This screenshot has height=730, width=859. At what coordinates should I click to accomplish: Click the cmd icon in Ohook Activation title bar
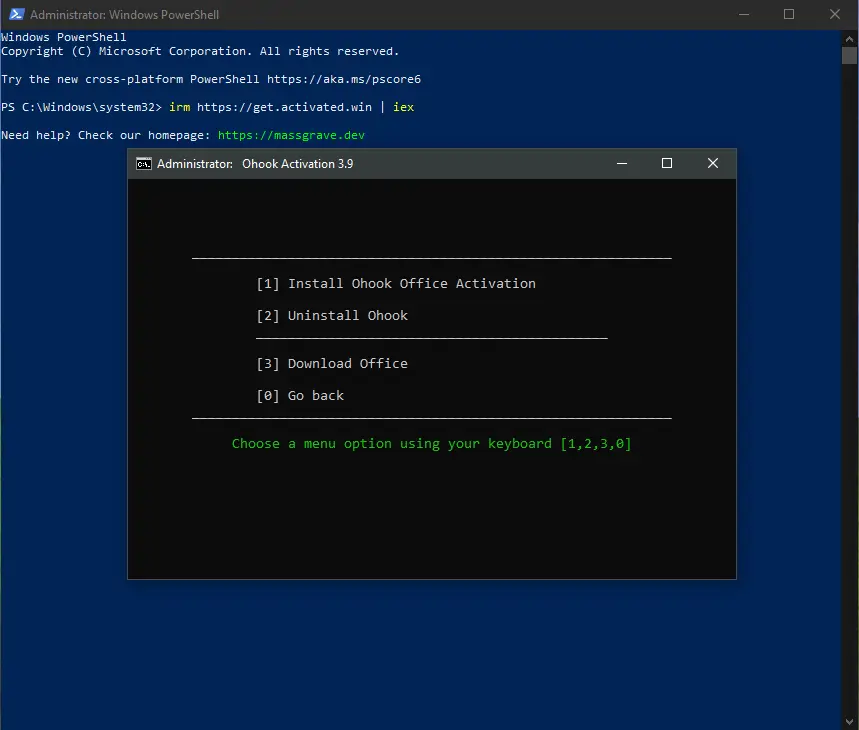pyautogui.click(x=144, y=164)
